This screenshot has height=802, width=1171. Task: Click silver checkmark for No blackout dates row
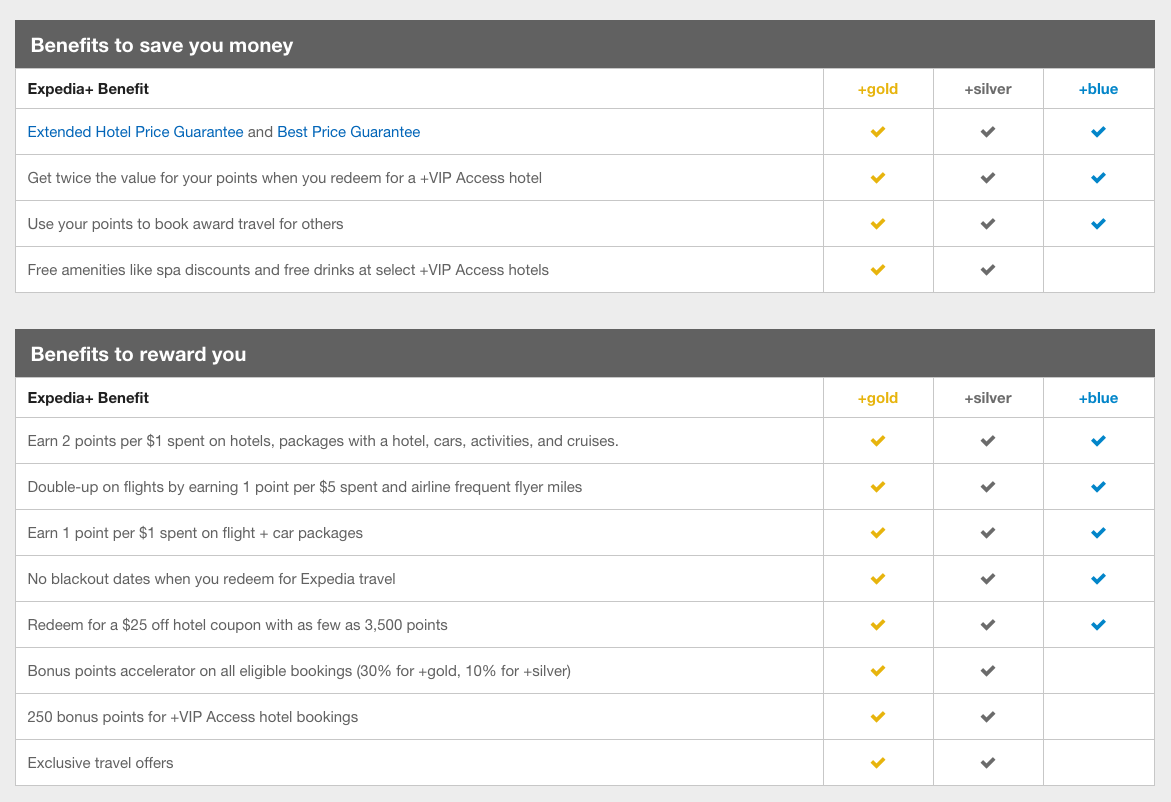[x=988, y=579]
